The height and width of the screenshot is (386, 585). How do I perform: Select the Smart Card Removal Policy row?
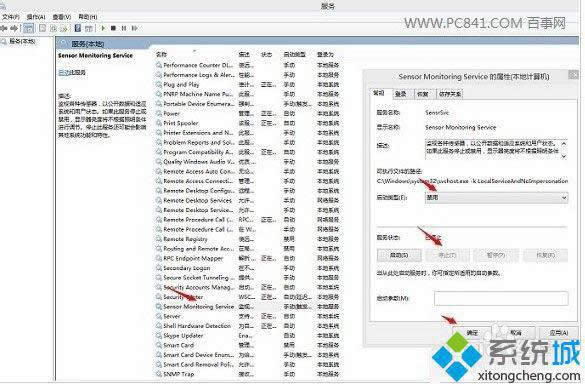point(247,364)
